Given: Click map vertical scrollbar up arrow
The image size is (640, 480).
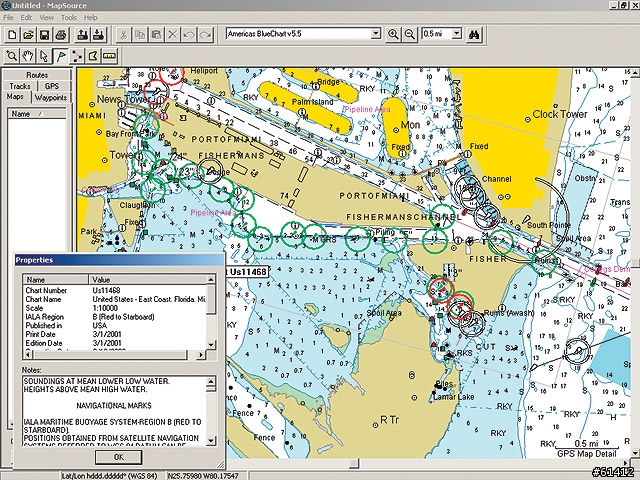Looking at the screenshot, I should point(635,73).
